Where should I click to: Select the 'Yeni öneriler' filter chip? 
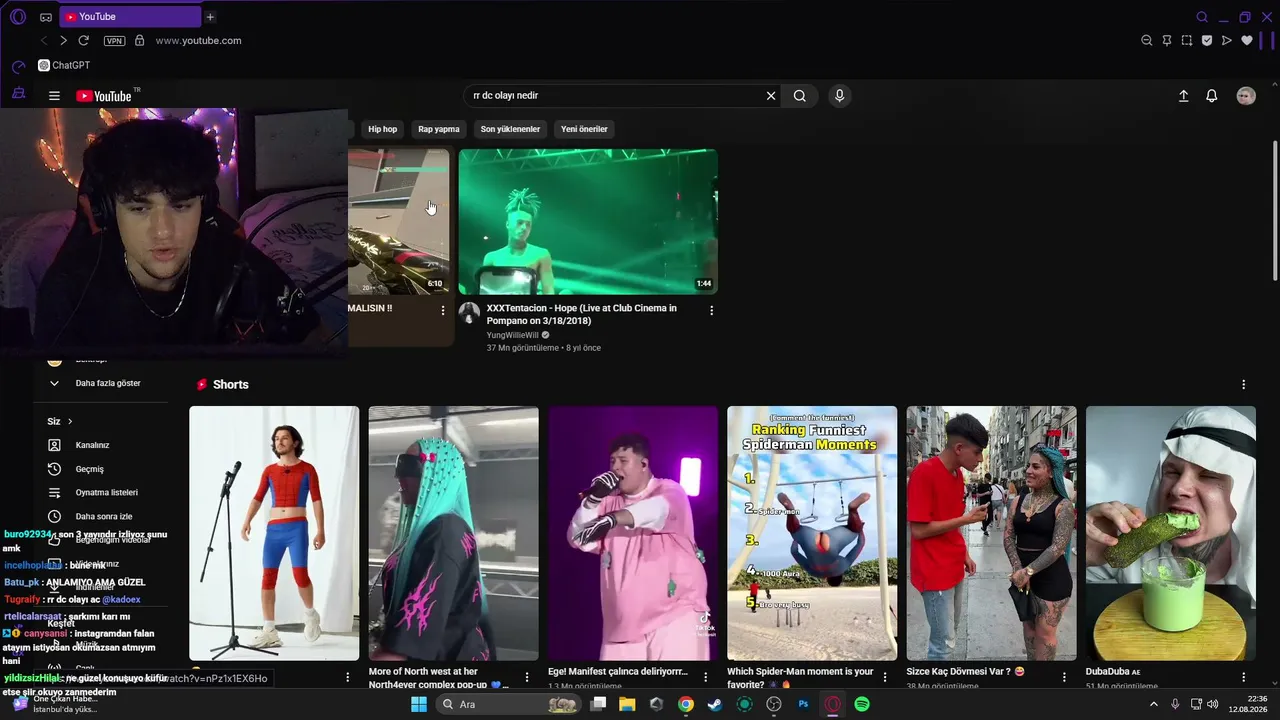tap(584, 129)
